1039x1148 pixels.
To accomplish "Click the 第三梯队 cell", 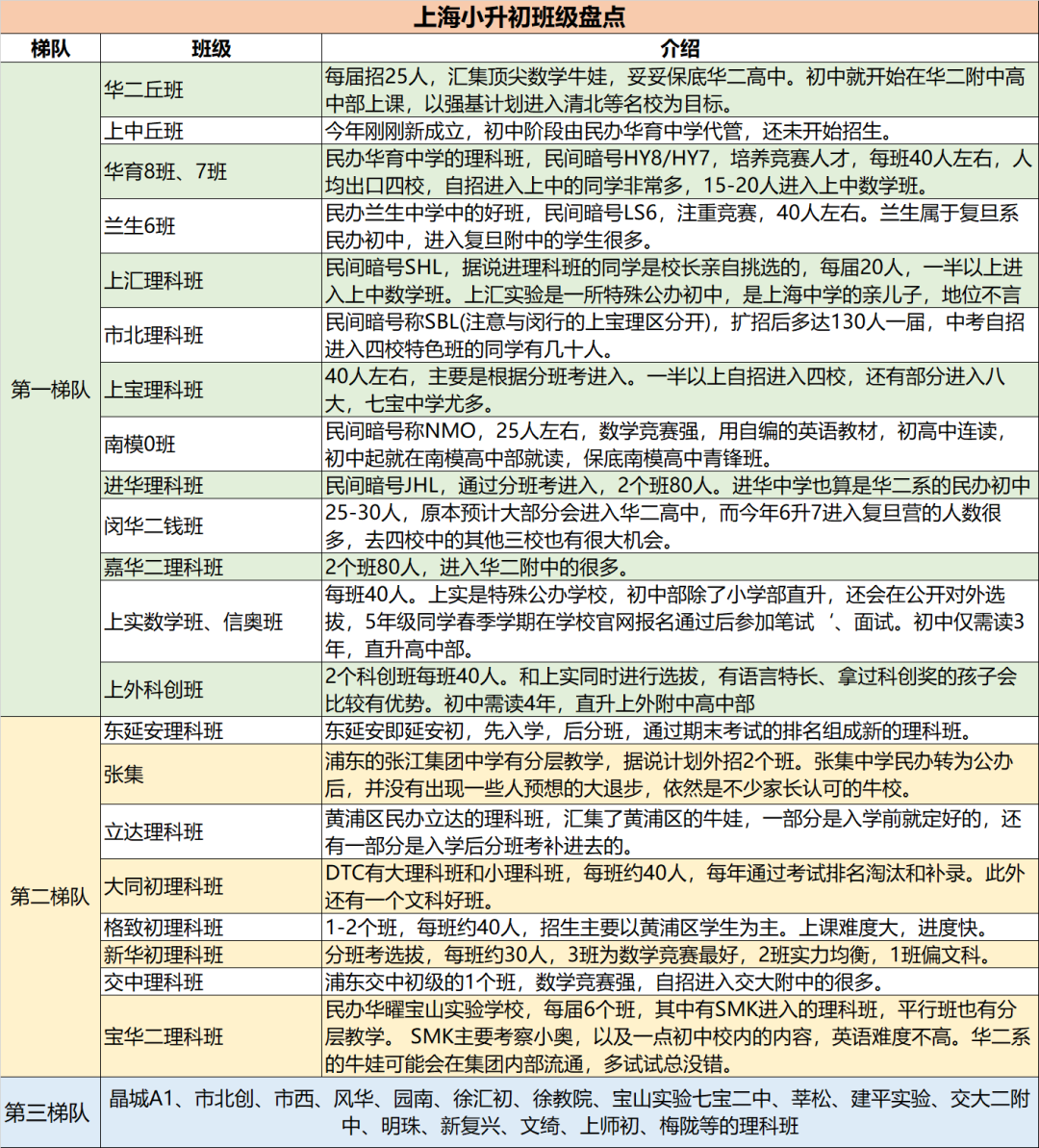I will [51, 1112].
